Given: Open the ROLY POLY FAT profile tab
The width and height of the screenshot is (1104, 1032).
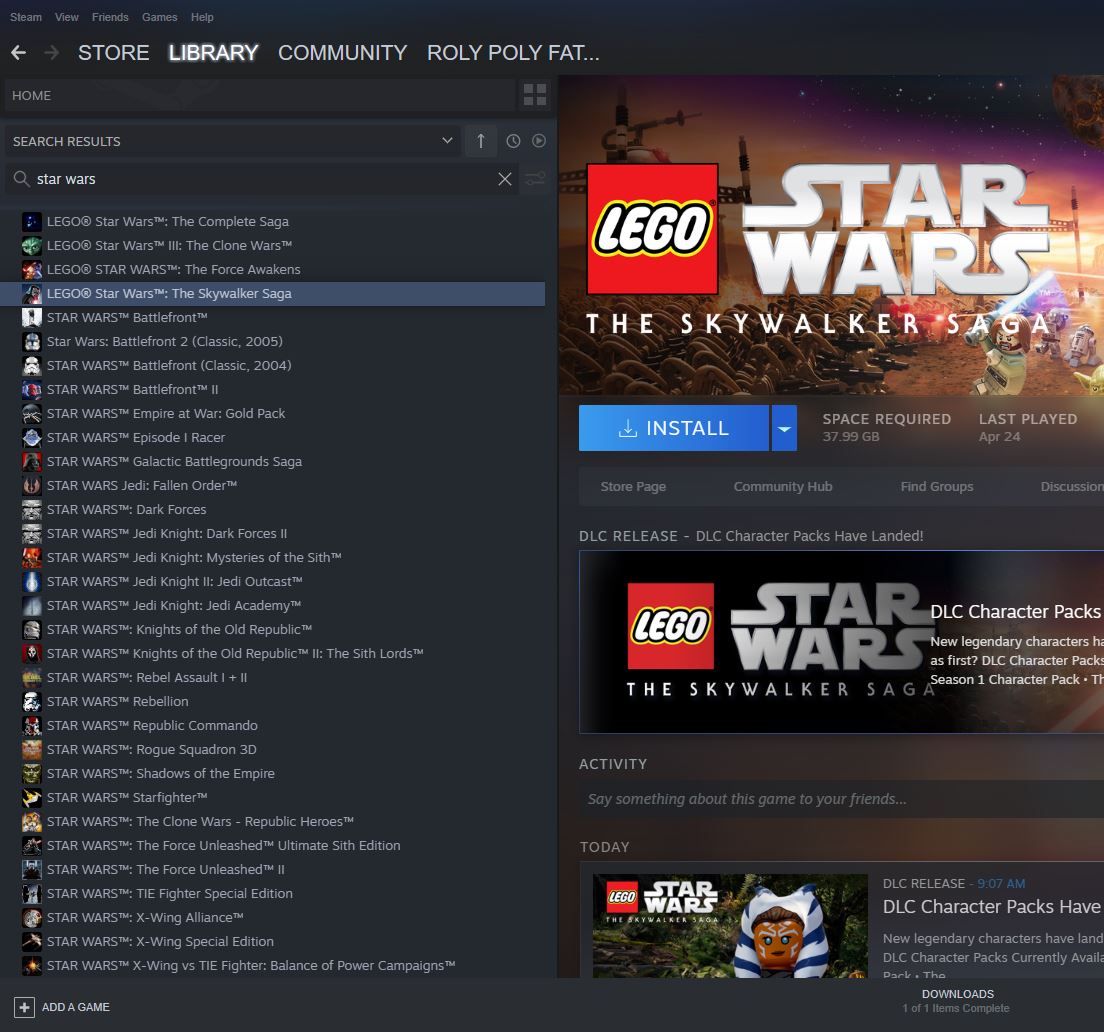Looking at the screenshot, I should click(x=513, y=53).
